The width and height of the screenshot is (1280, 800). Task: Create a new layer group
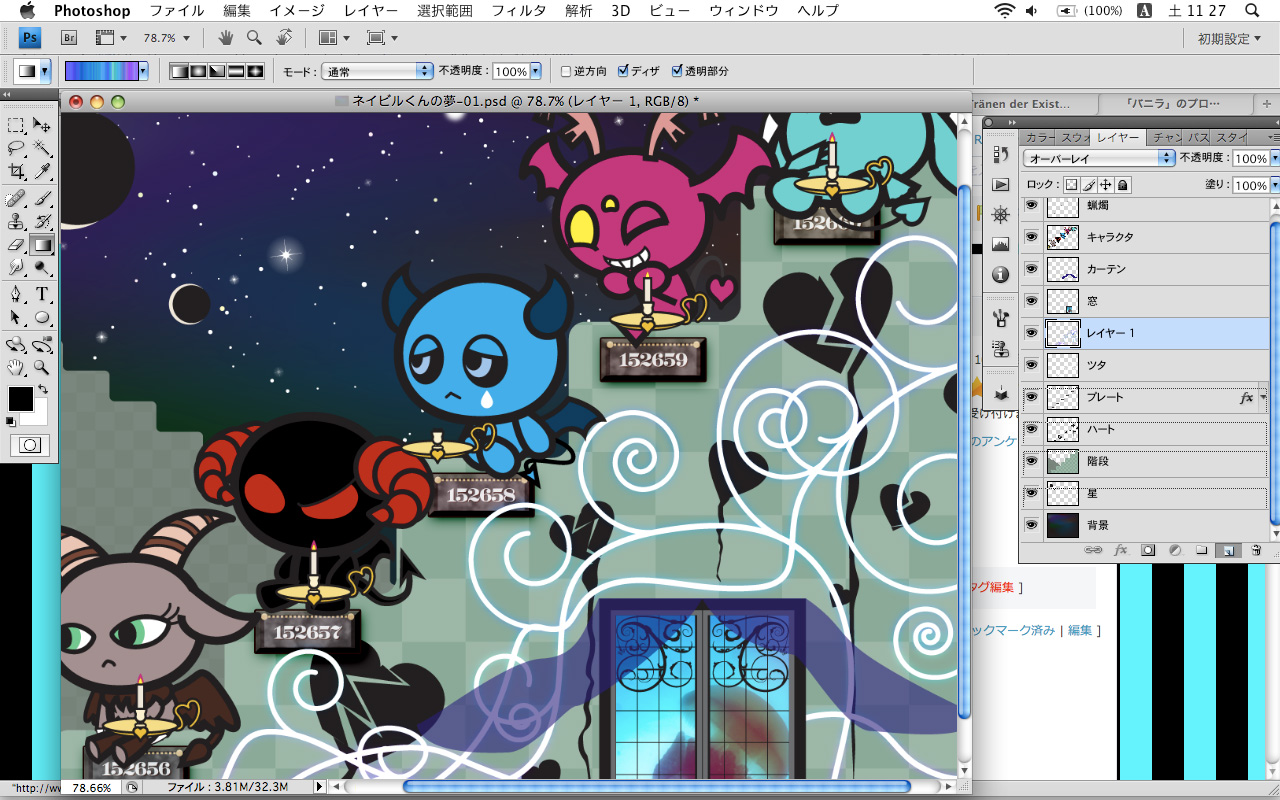1202,550
